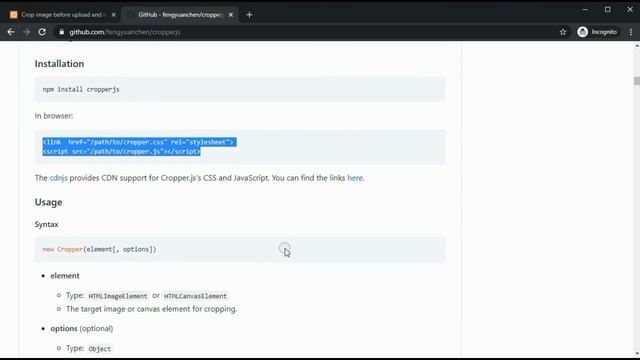The height and width of the screenshot is (360, 640).
Task: Close the GitHub cropperjs tab
Action: [x=231, y=15]
